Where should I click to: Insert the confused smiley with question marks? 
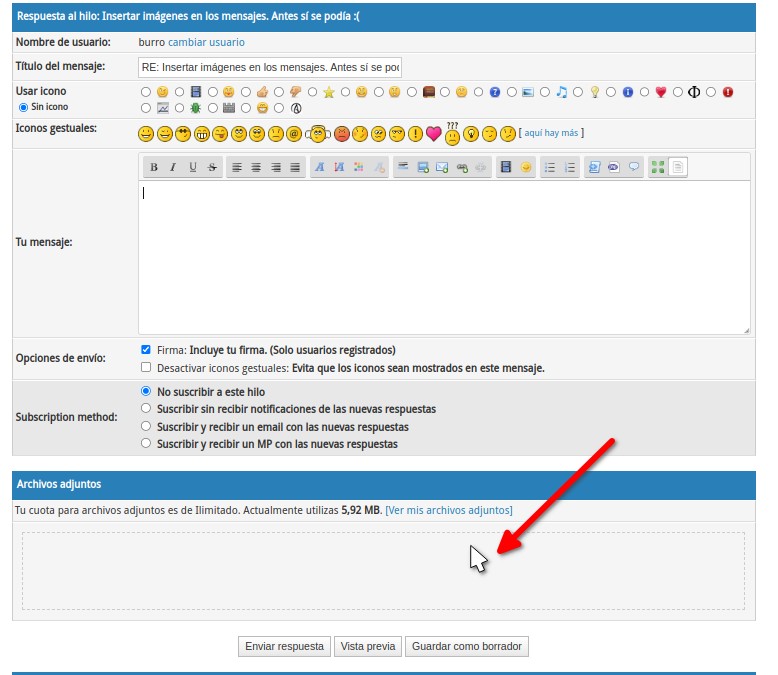click(x=452, y=134)
